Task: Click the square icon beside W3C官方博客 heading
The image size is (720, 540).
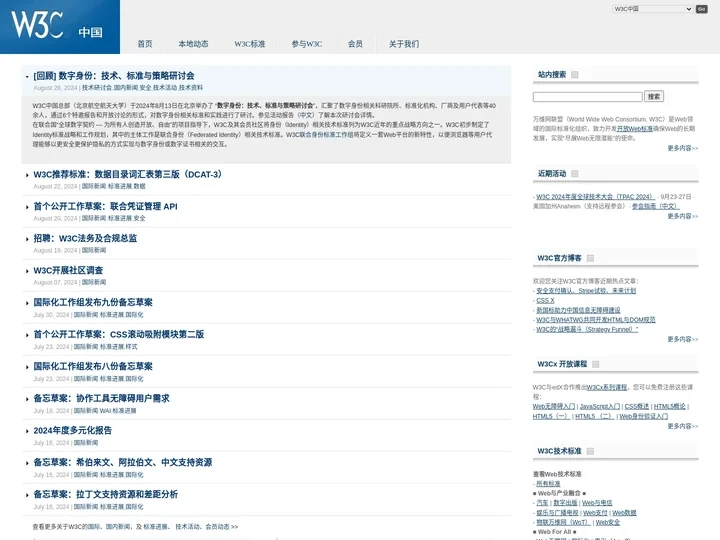Action: pyautogui.click(x=590, y=258)
